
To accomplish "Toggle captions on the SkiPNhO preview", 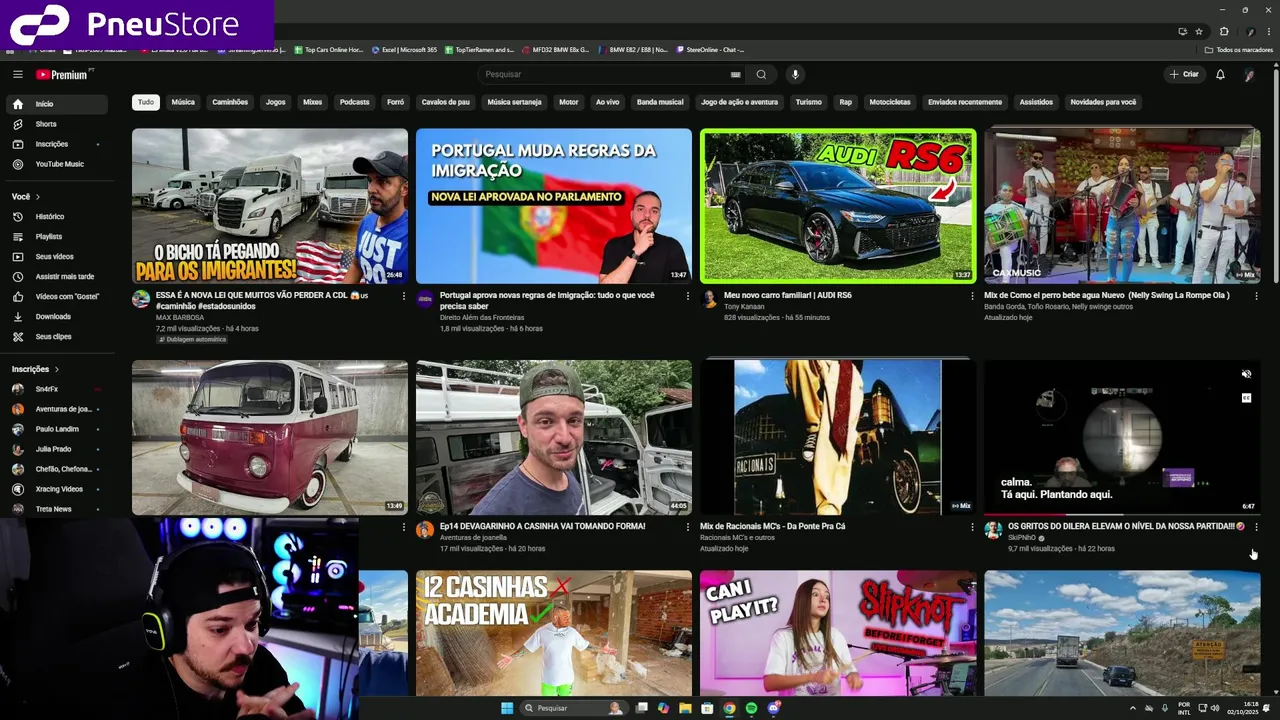I will coord(1246,397).
